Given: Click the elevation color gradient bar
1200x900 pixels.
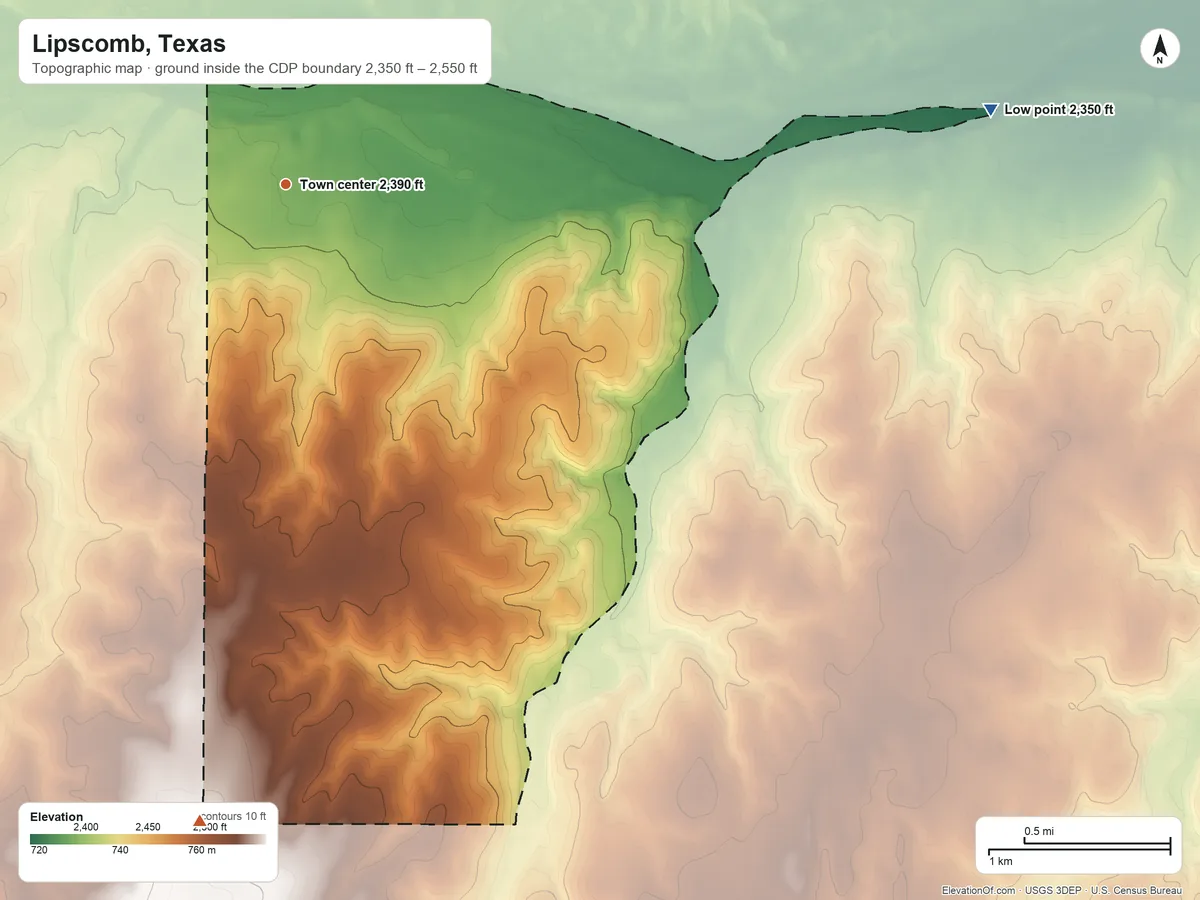Looking at the screenshot, I should point(148,839).
